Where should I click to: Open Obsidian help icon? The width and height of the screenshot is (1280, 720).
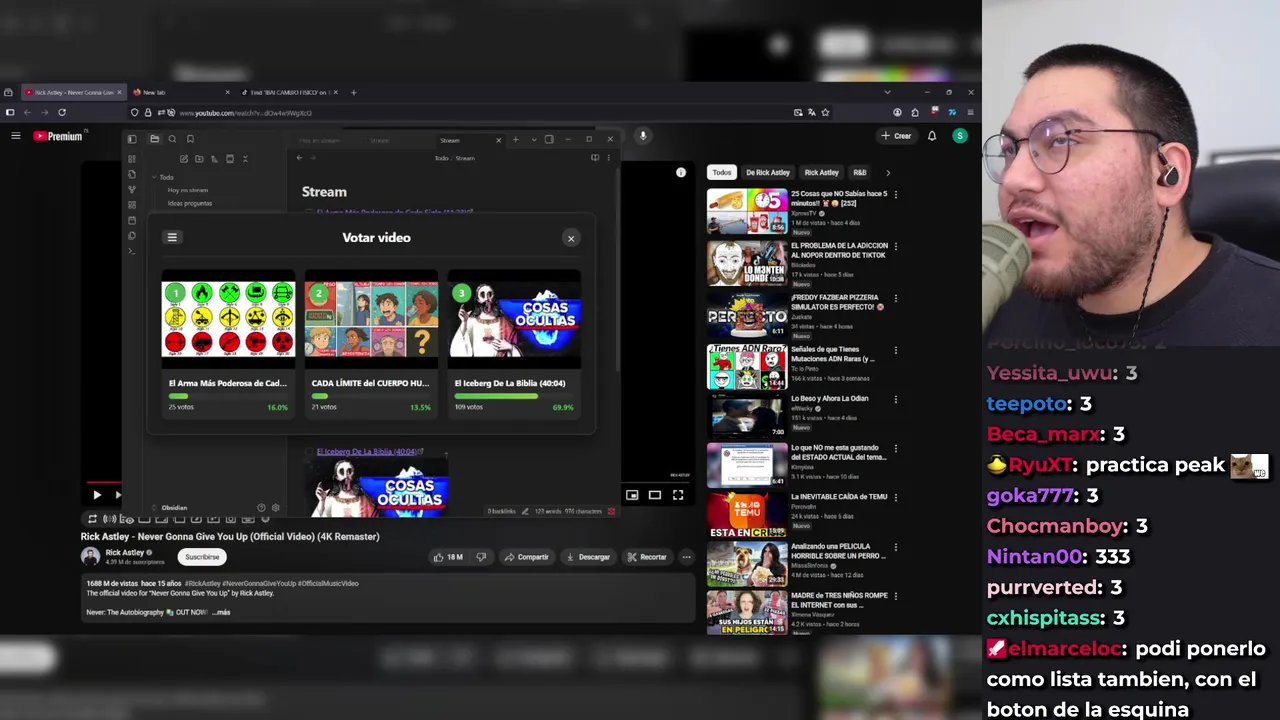[x=261, y=508]
